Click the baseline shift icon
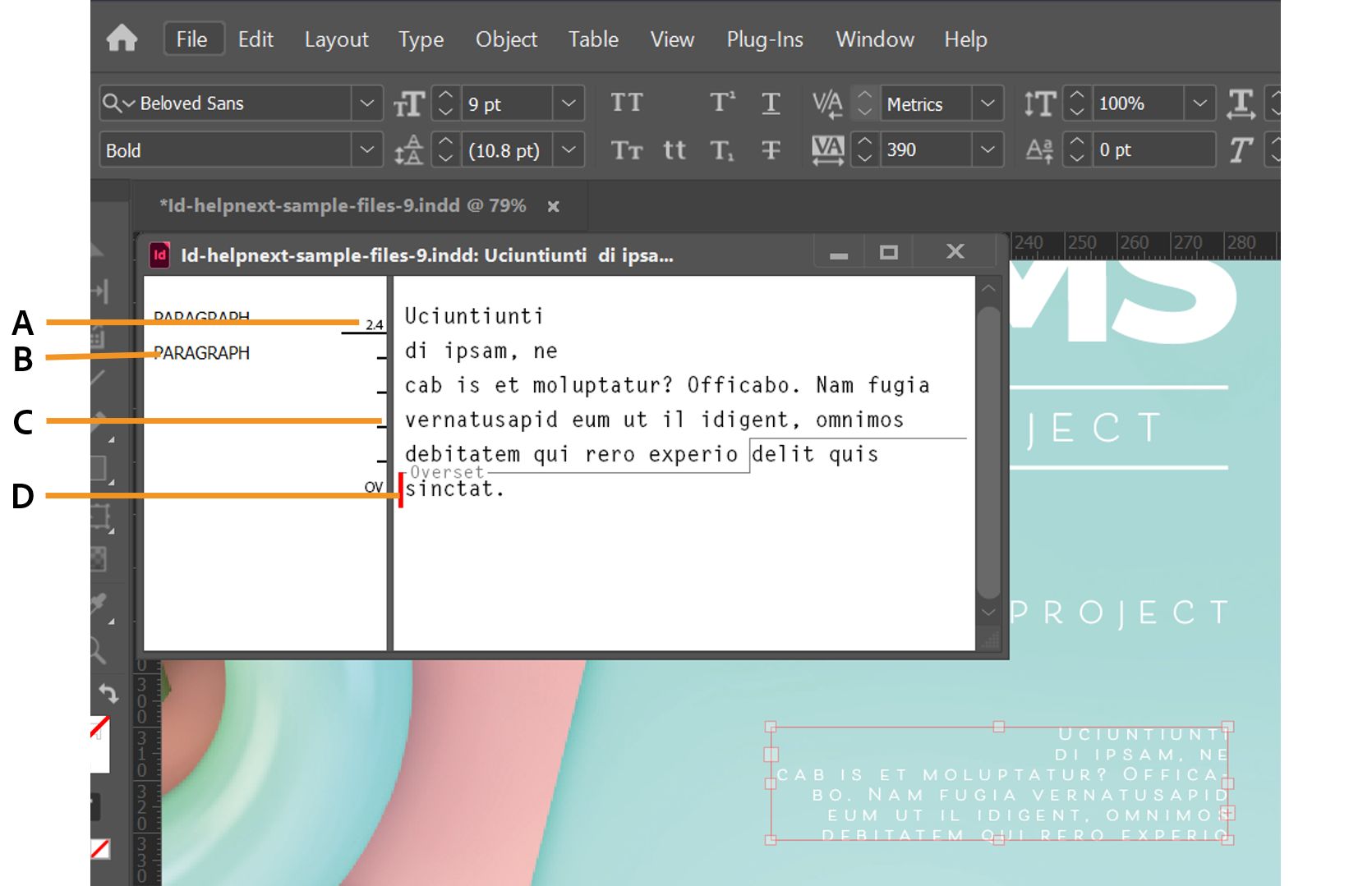Image resolution: width=1372 pixels, height=886 pixels. [x=1040, y=150]
